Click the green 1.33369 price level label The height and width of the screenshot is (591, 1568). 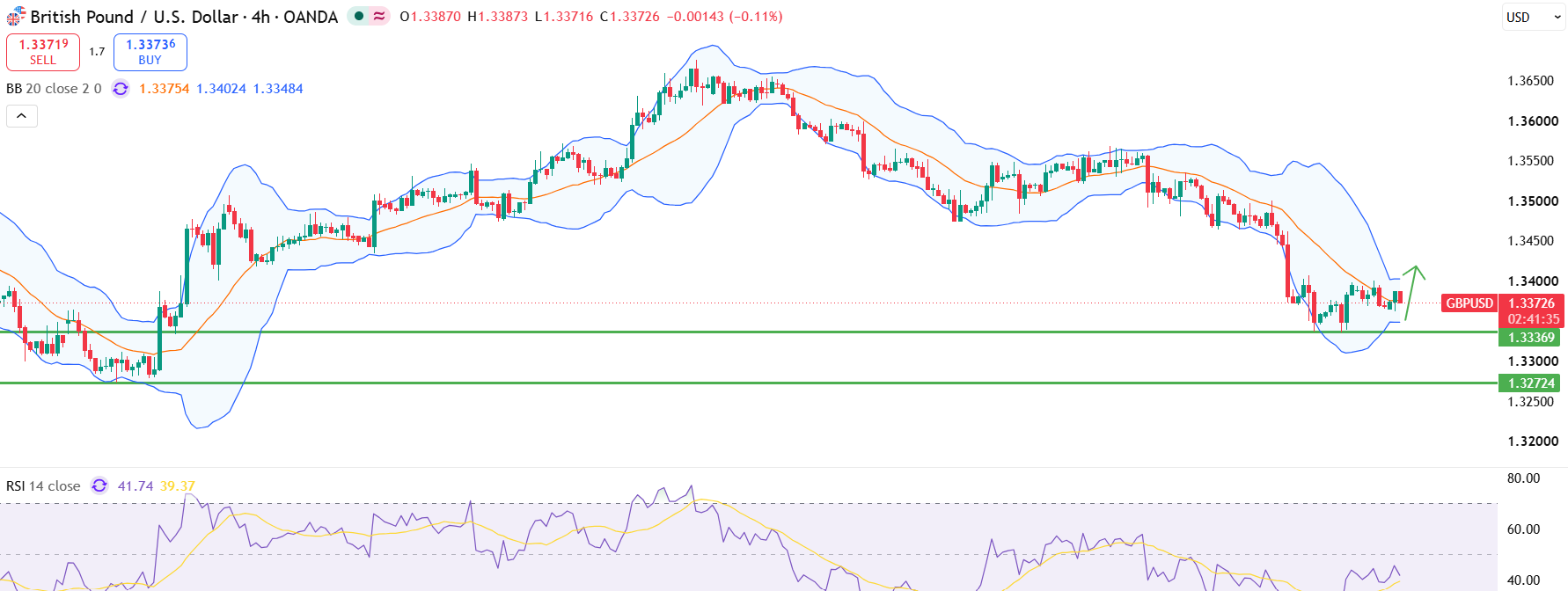pos(1530,337)
